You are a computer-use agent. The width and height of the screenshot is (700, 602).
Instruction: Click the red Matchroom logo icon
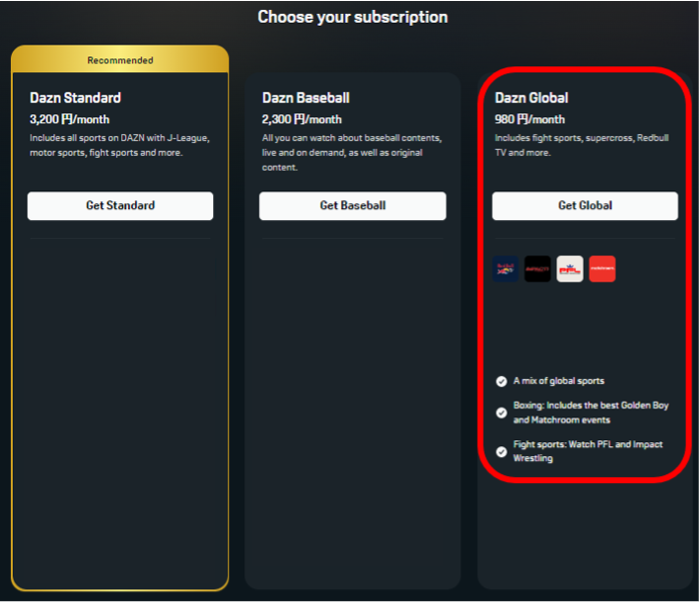tap(602, 269)
